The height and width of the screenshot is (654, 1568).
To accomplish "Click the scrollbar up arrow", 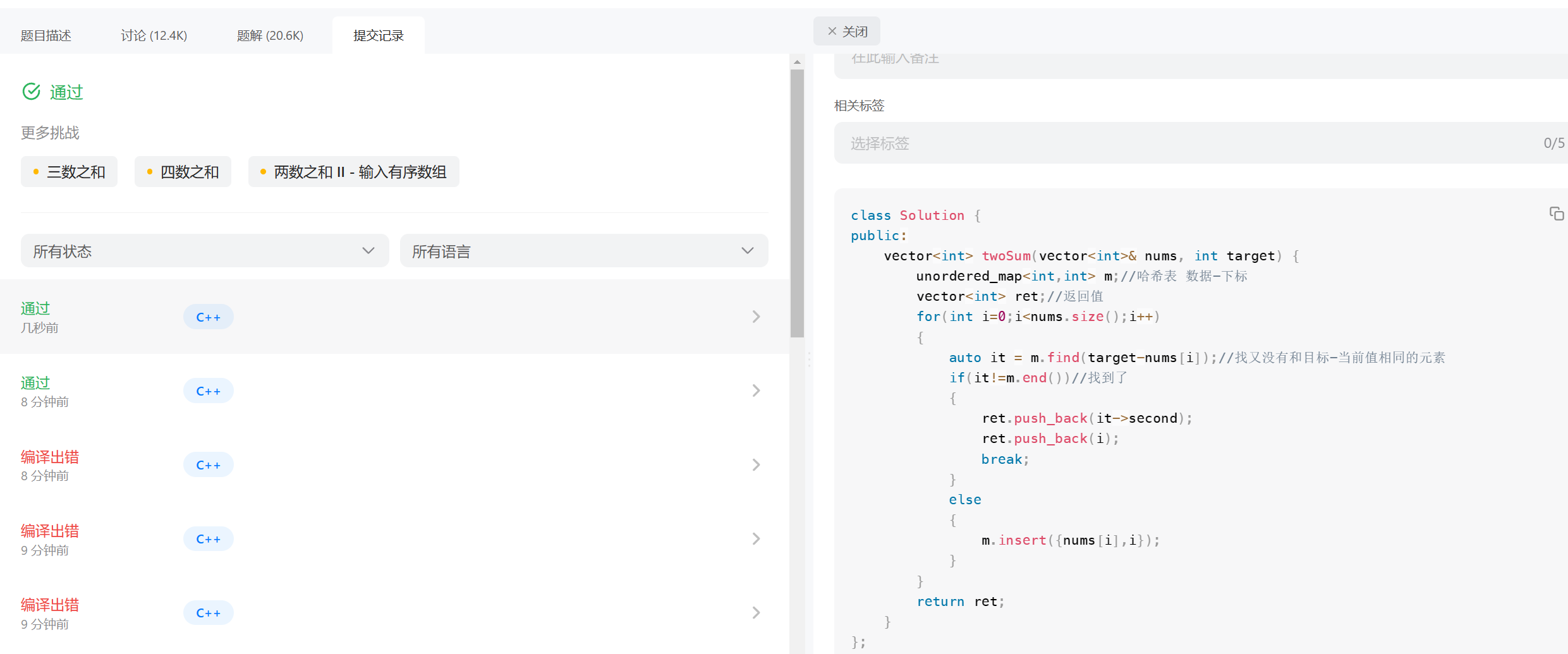I will 797,62.
